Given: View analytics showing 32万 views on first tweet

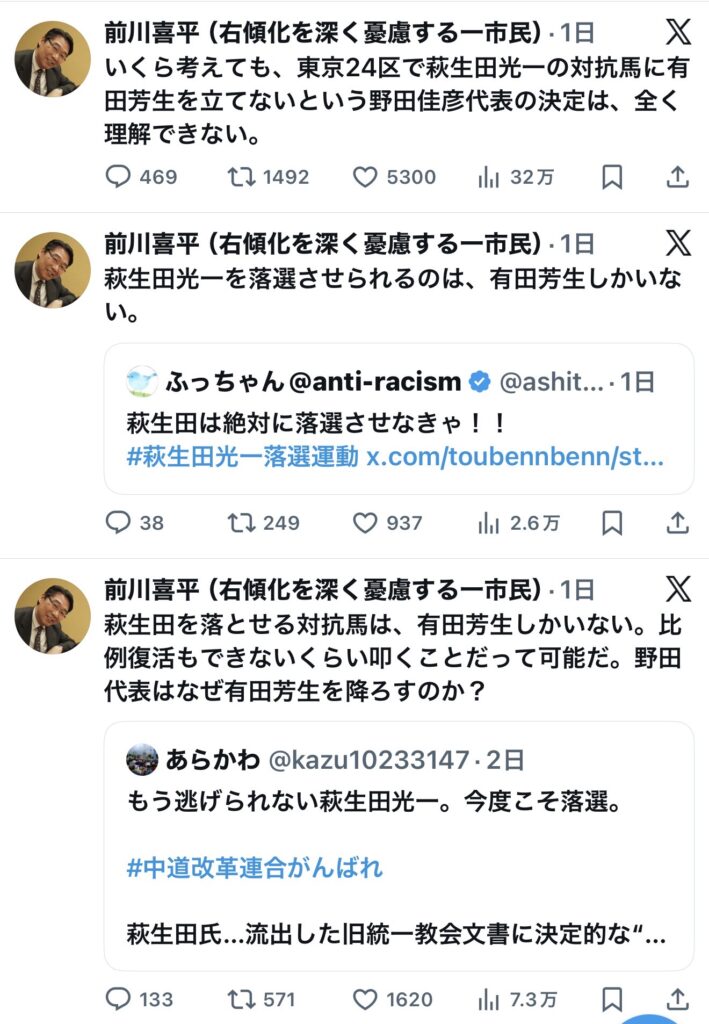Looking at the screenshot, I should coord(487,177).
